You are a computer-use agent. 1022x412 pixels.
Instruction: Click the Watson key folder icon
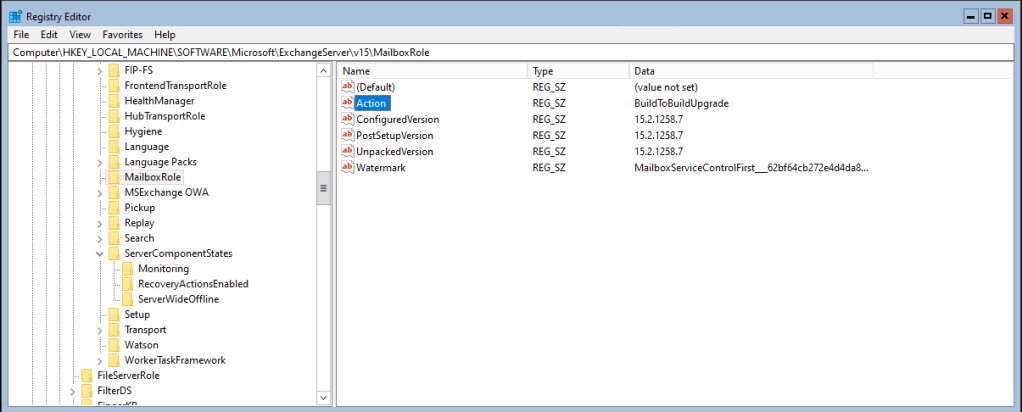click(x=114, y=345)
